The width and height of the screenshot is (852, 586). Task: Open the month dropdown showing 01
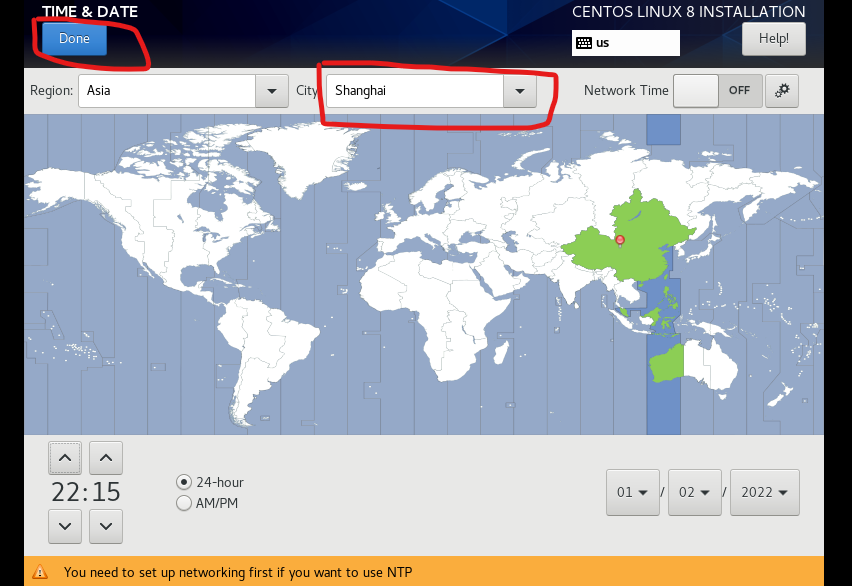pos(633,493)
